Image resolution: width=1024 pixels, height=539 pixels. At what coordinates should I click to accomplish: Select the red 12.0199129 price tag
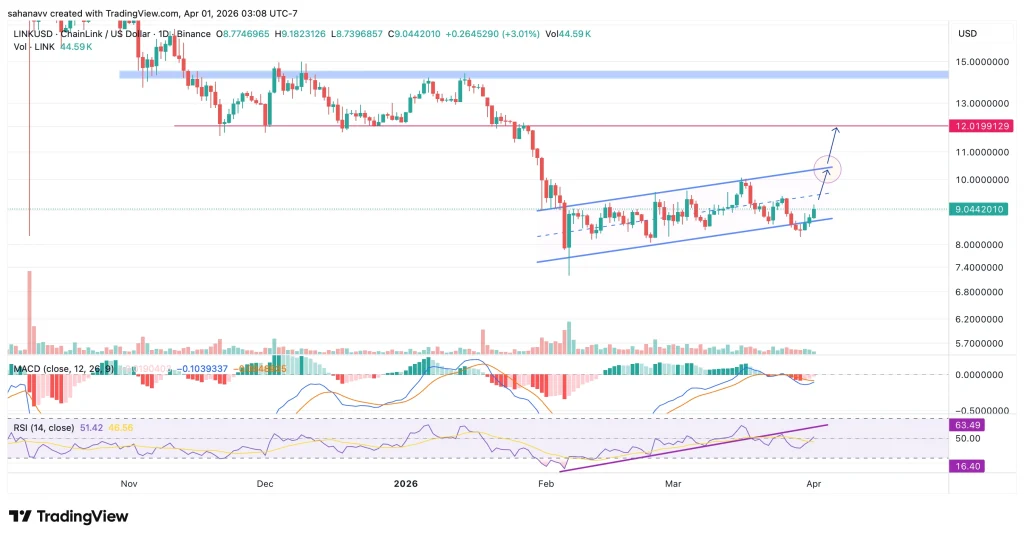[x=983, y=126]
